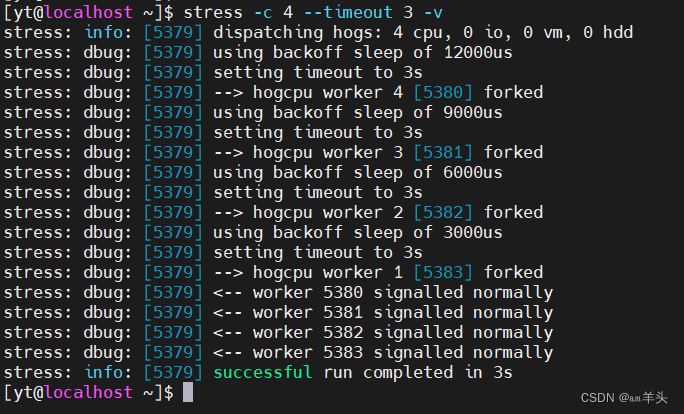This screenshot has width=684, height=414.
Task: Click the PID '[5383]' in worker 1 line
Action: 443,273
